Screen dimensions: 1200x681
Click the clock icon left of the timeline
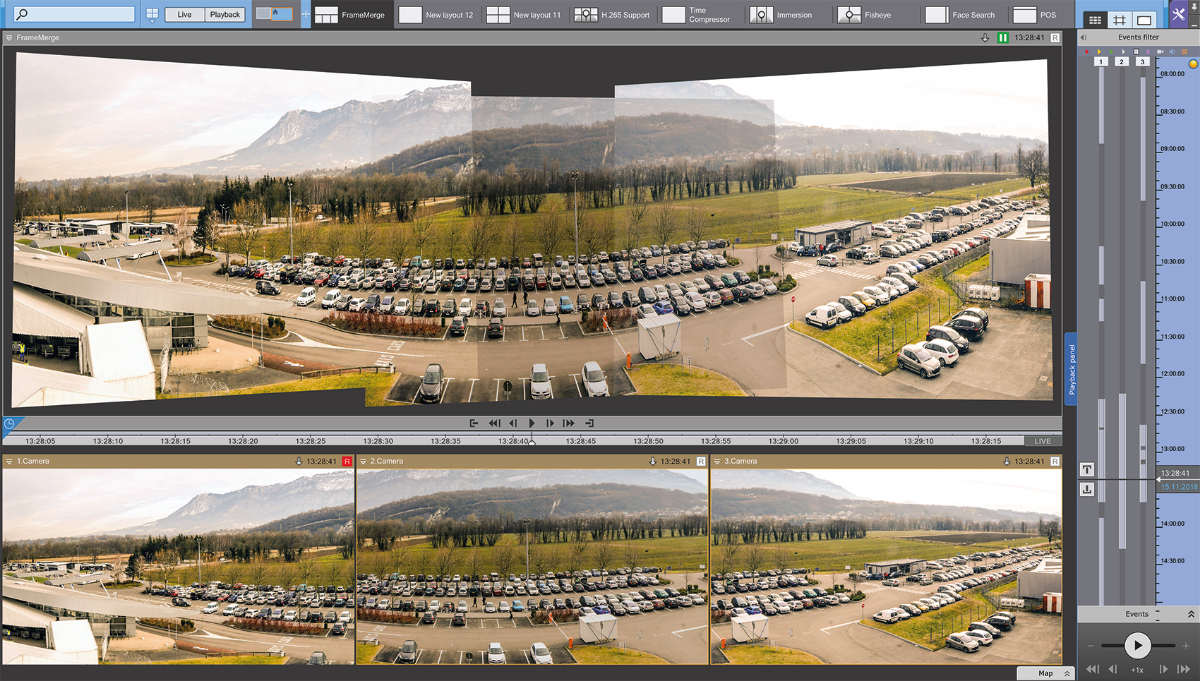9,424
